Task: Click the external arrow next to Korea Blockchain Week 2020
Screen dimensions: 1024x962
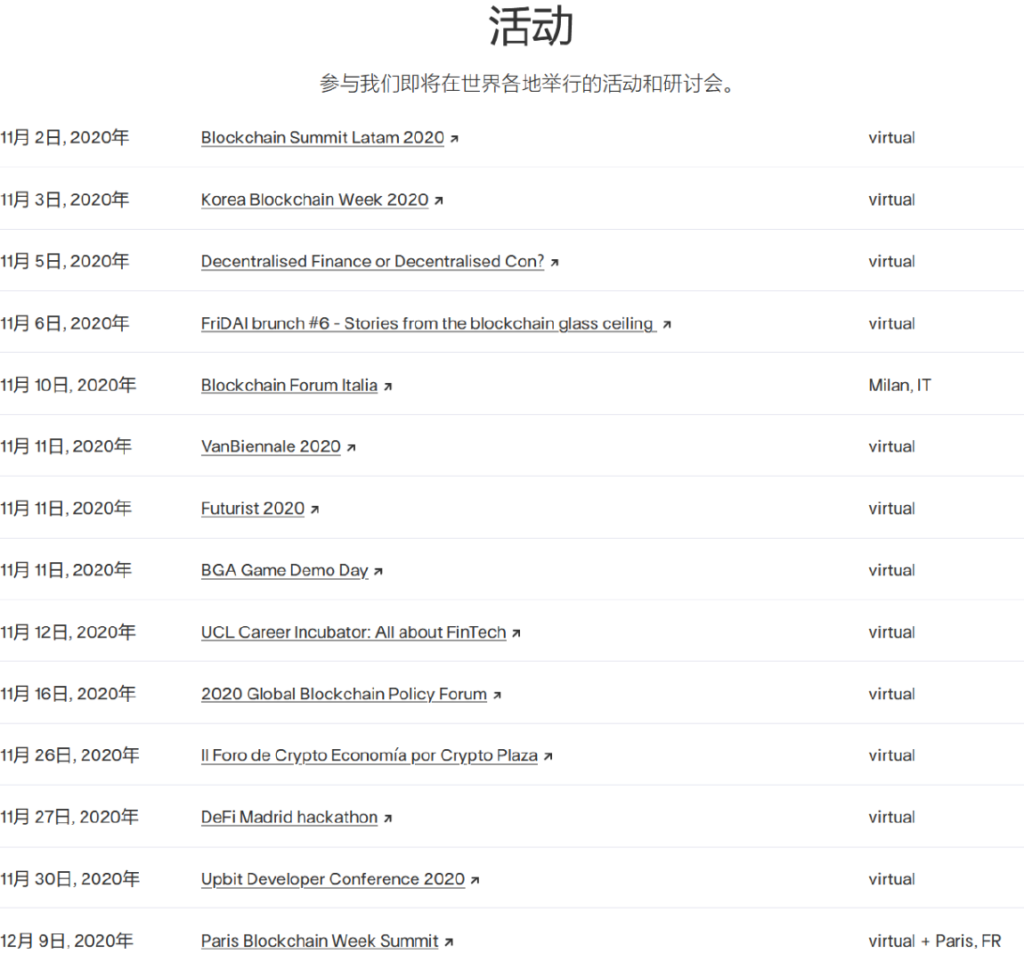Action: 439,200
